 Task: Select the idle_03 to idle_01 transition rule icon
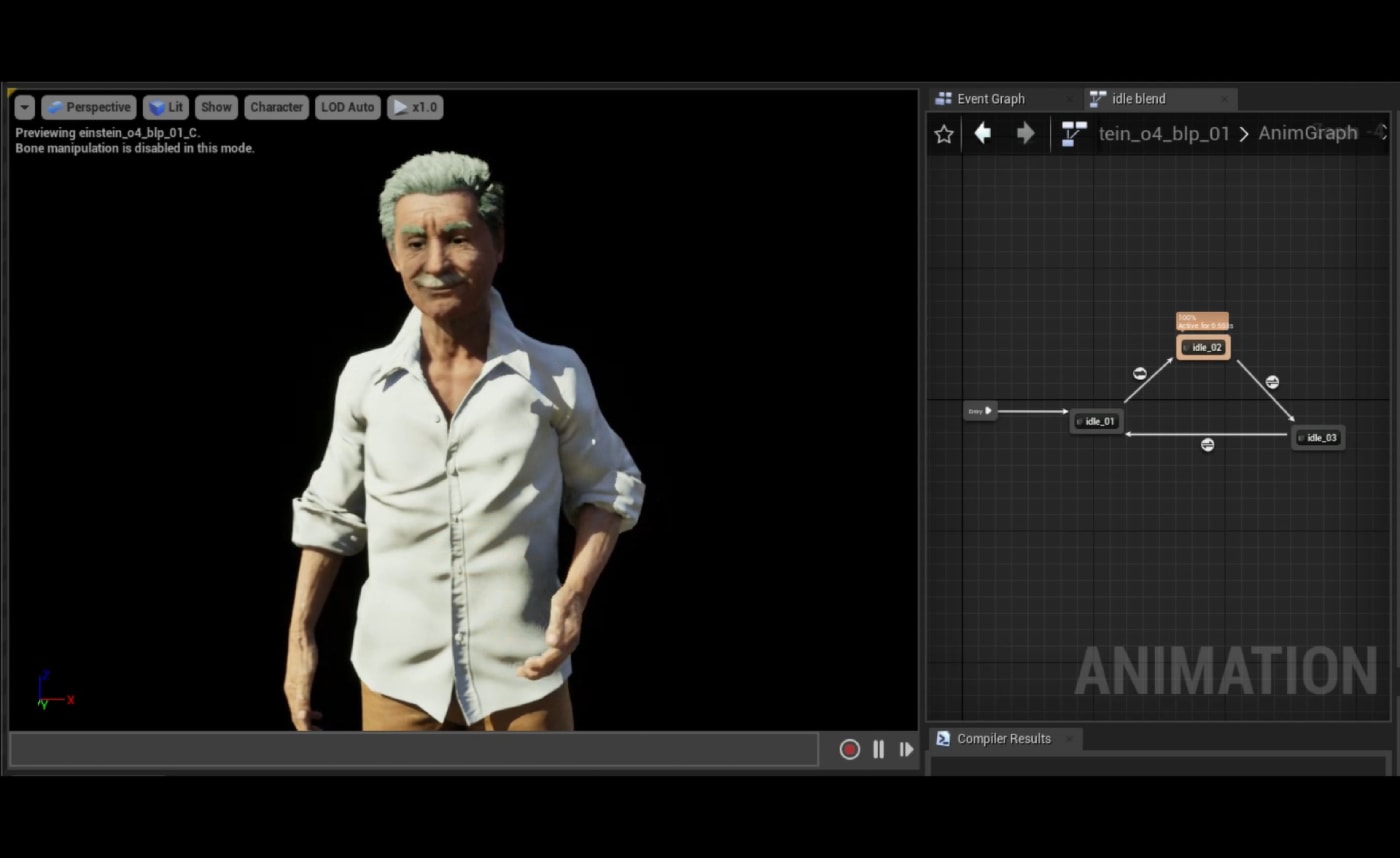point(1207,445)
